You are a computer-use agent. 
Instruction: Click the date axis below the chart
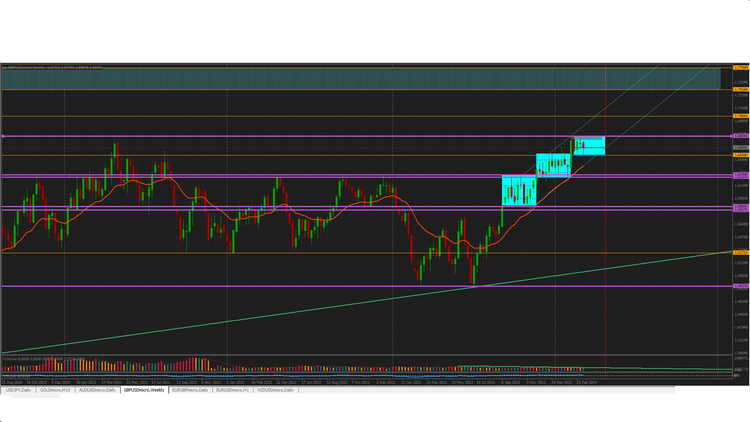tap(366, 382)
